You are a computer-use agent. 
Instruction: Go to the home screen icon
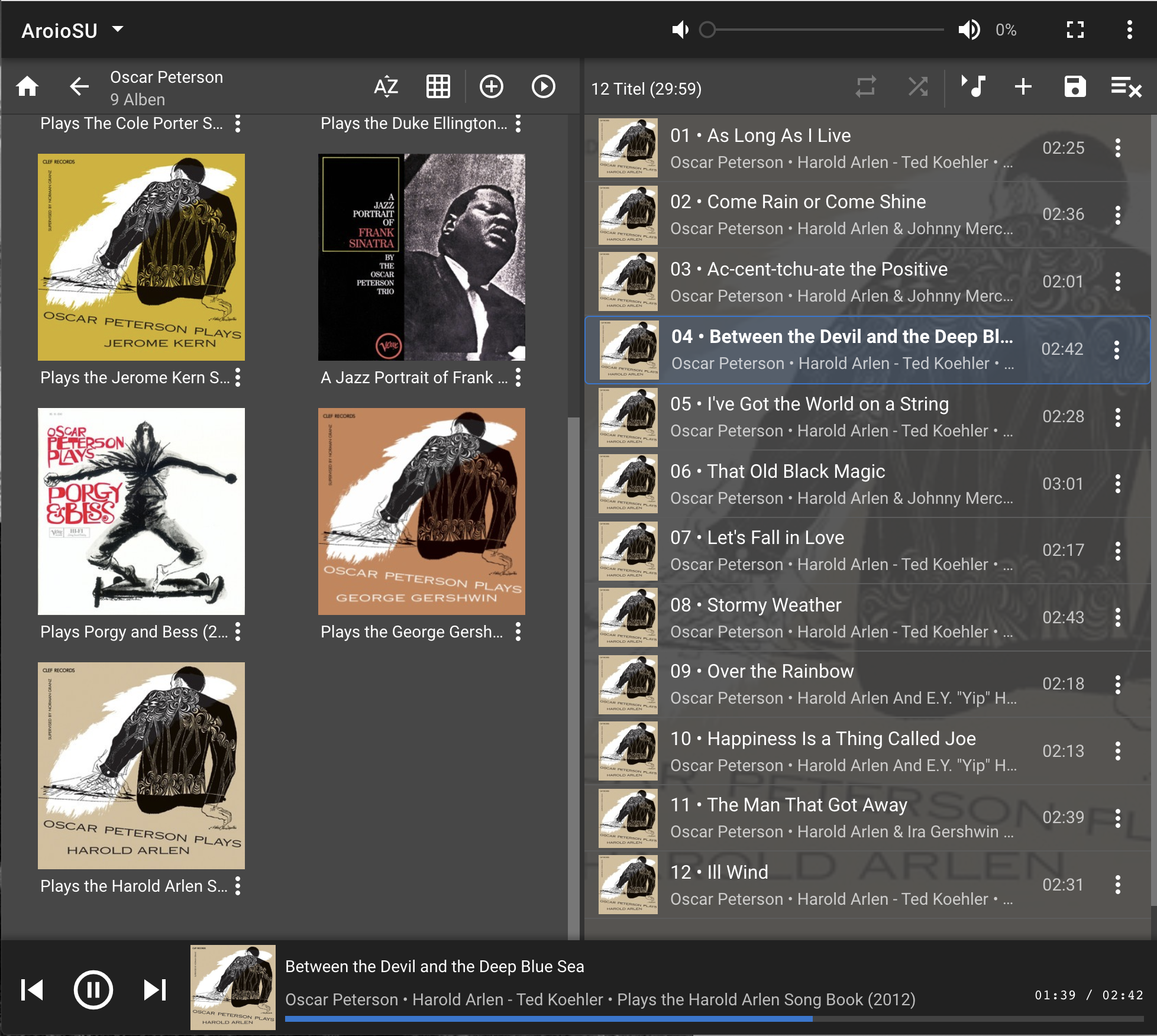point(27,87)
